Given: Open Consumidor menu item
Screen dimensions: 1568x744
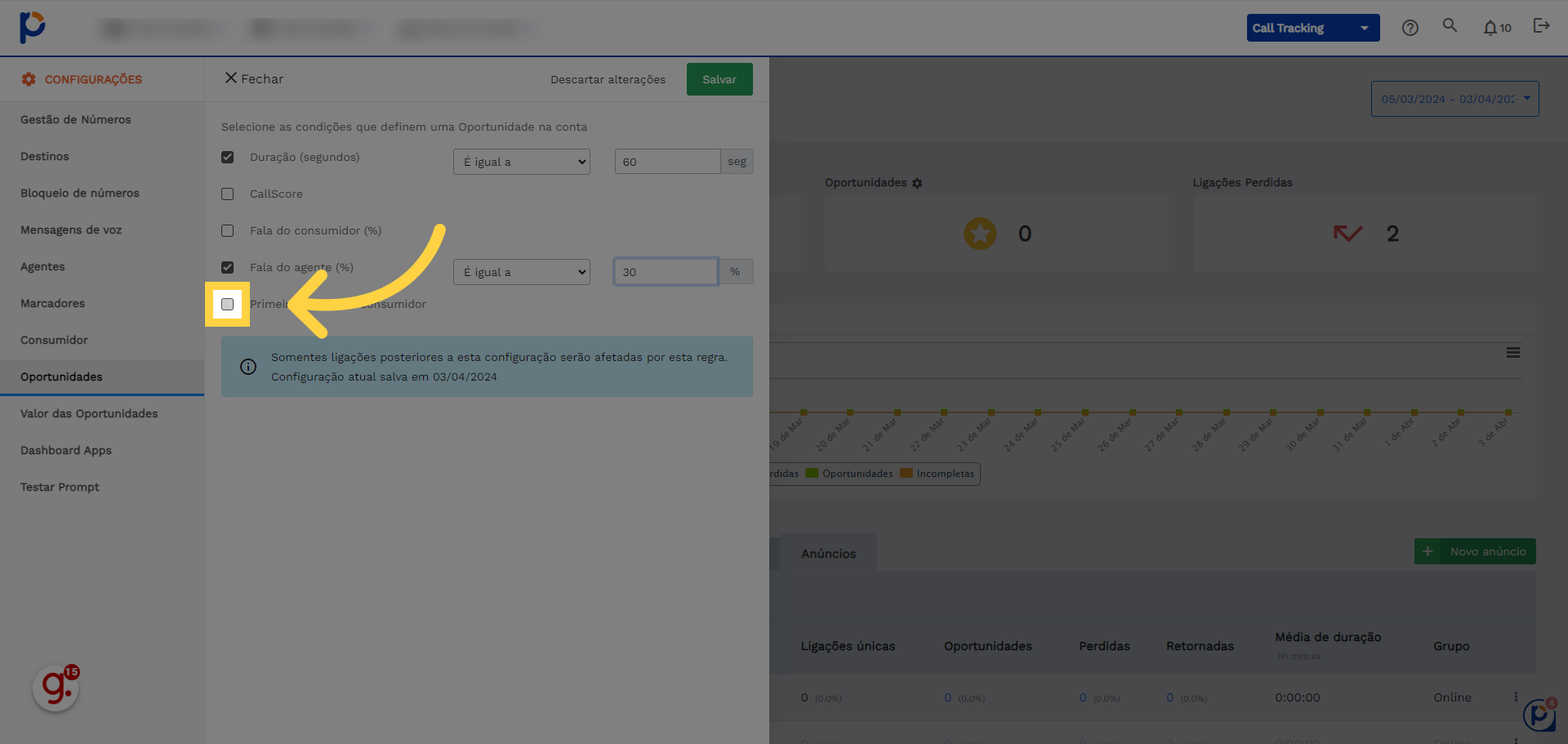Looking at the screenshot, I should (102, 340).
